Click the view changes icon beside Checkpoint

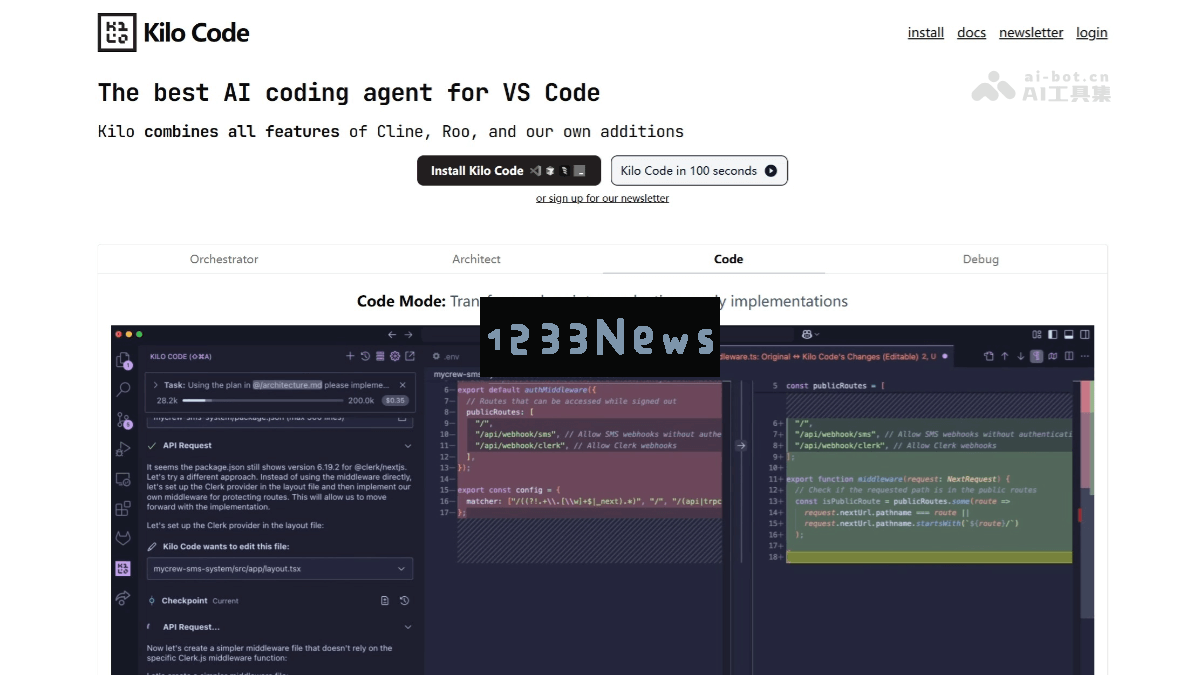tap(385, 601)
